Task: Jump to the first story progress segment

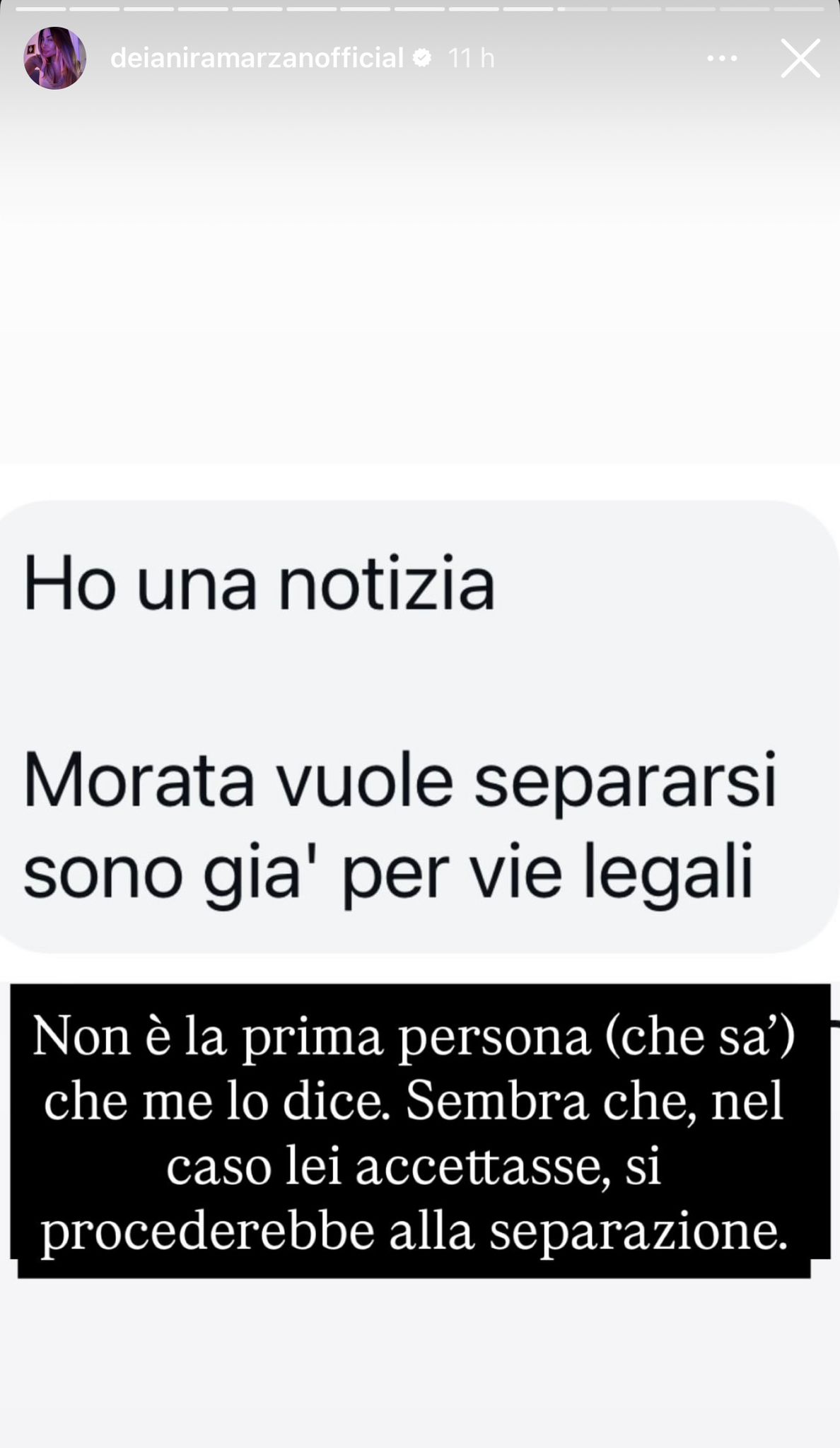Action: 41,9
